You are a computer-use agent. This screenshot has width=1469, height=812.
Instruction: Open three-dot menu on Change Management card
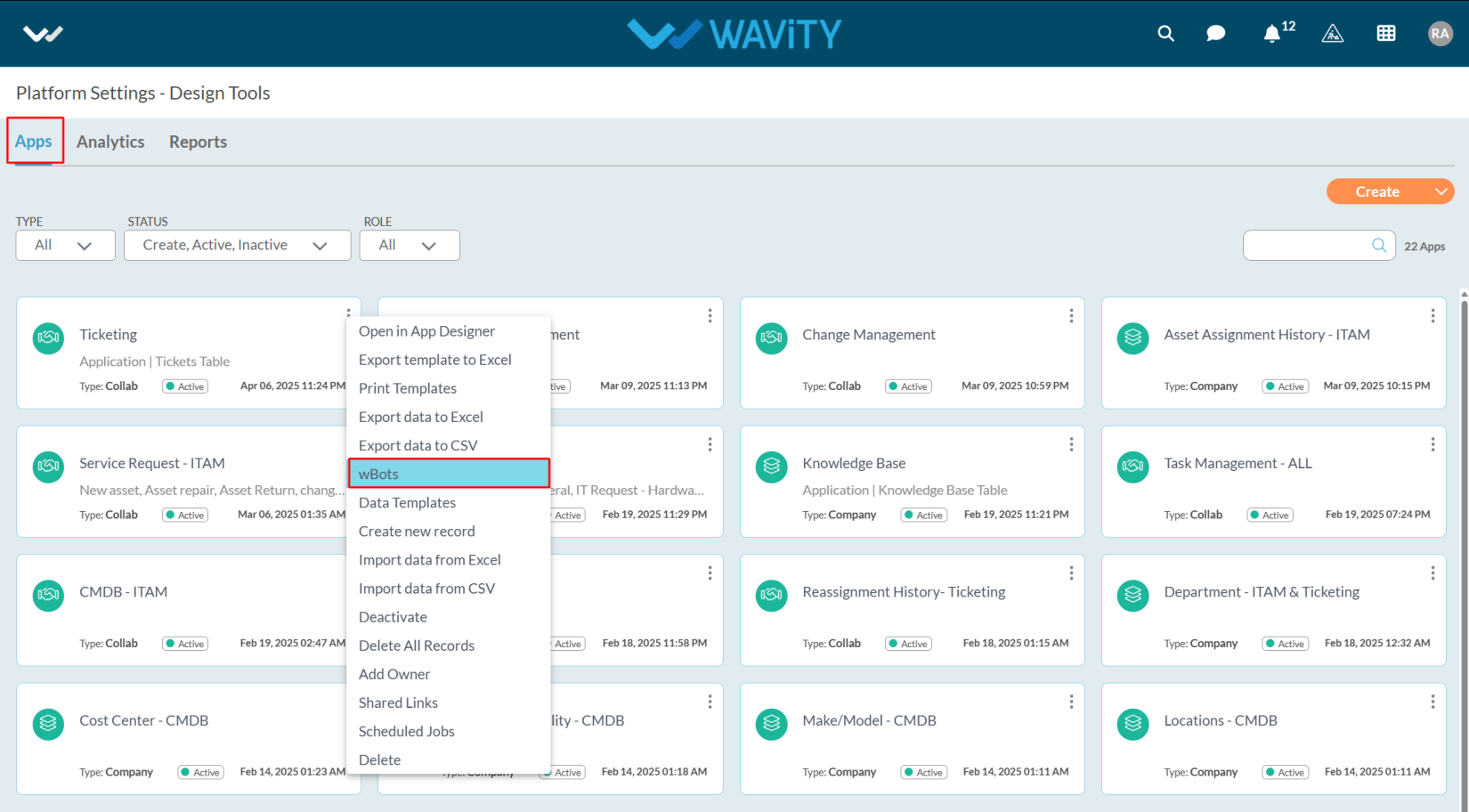click(x=1071, y=316)
